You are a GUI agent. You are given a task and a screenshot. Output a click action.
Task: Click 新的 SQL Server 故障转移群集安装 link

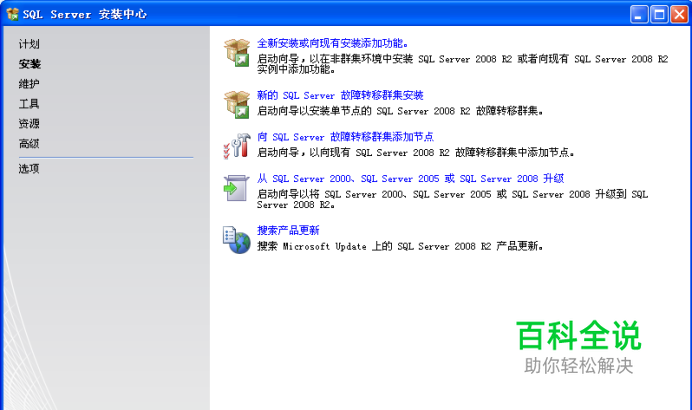(x=340, y=95)
